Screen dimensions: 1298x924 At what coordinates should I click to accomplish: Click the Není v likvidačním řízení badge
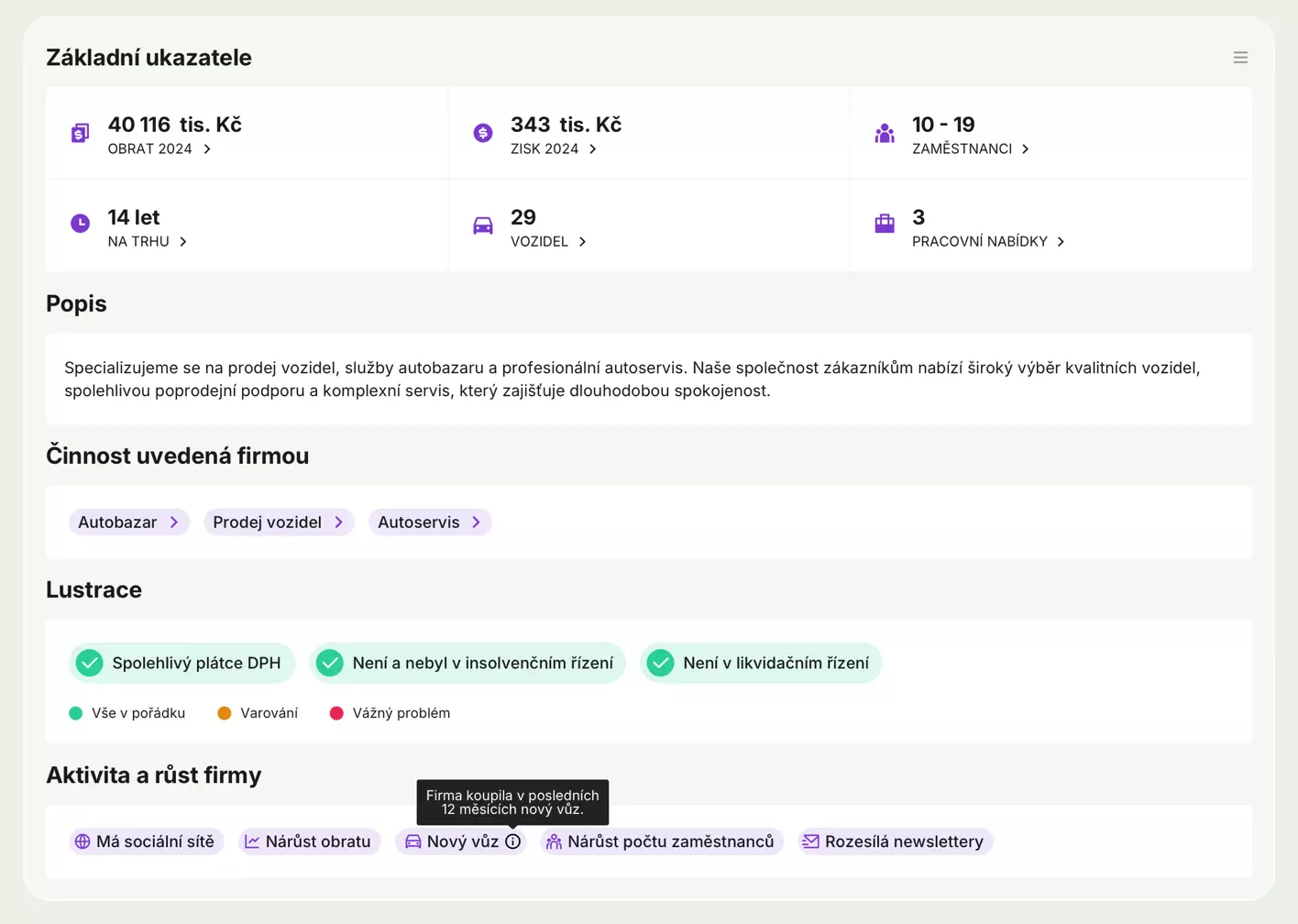pyautogui.click(x=761, y=663)
